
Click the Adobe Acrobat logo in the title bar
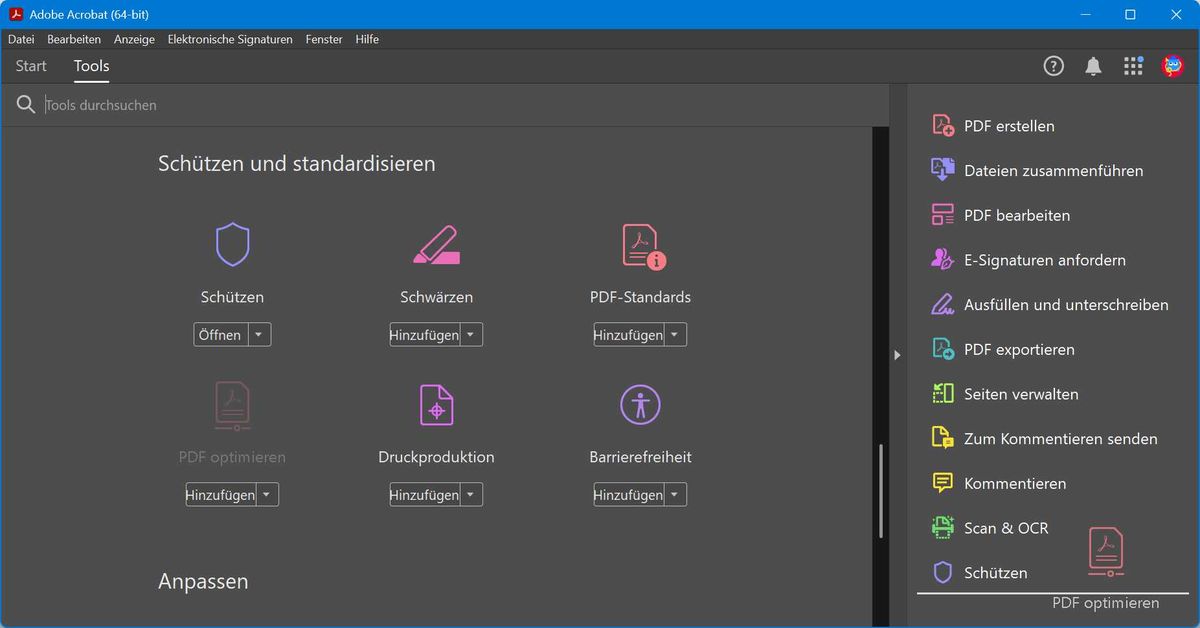[x=16, y=14]
